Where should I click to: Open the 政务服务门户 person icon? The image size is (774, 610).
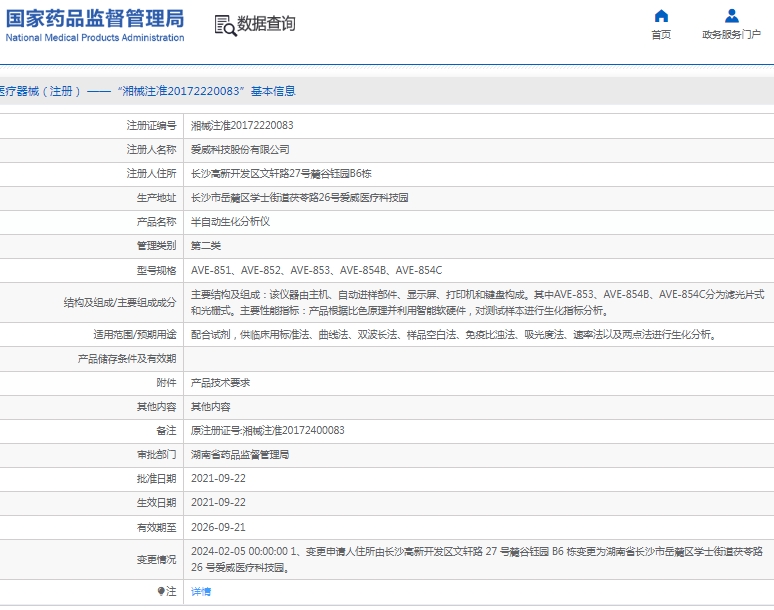click(732, 16)
